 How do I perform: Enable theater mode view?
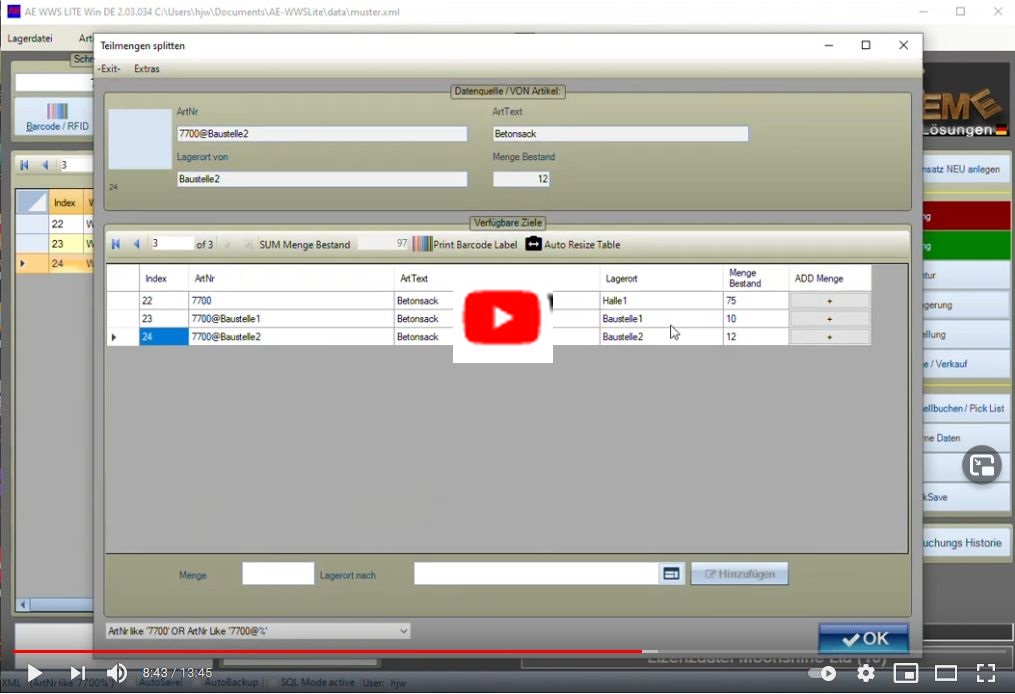(946, 673)
